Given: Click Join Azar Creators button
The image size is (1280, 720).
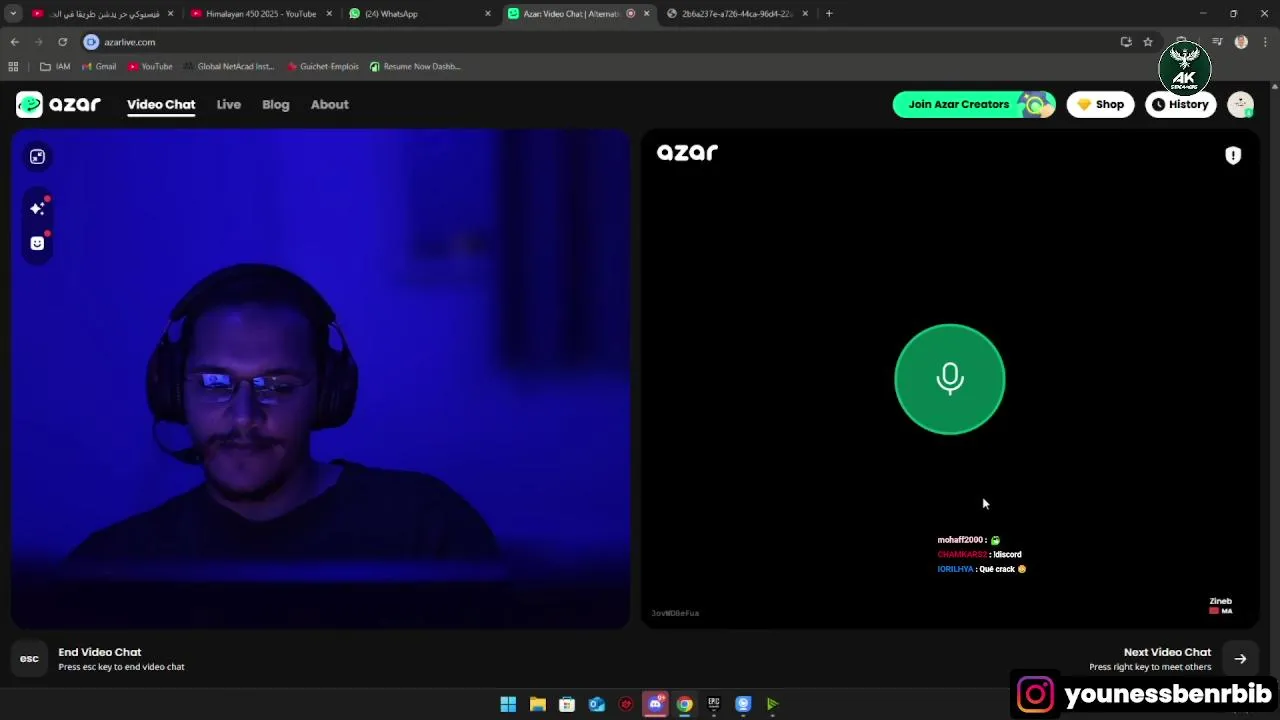Looking at the screenshot, I should coord(974,104).
